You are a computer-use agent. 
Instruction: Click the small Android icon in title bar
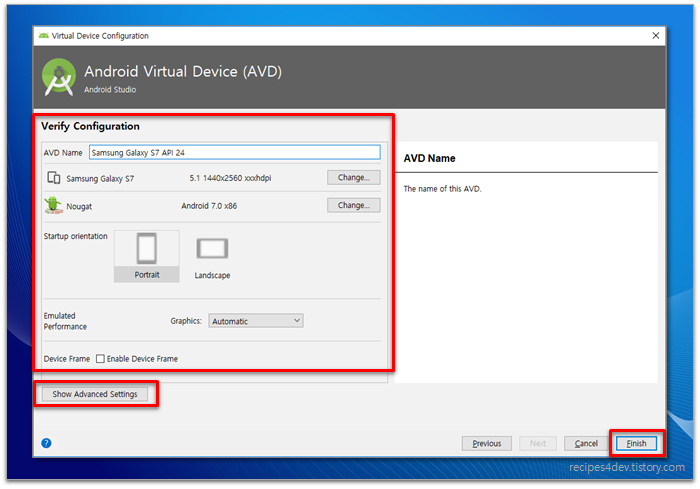point(44,36)
